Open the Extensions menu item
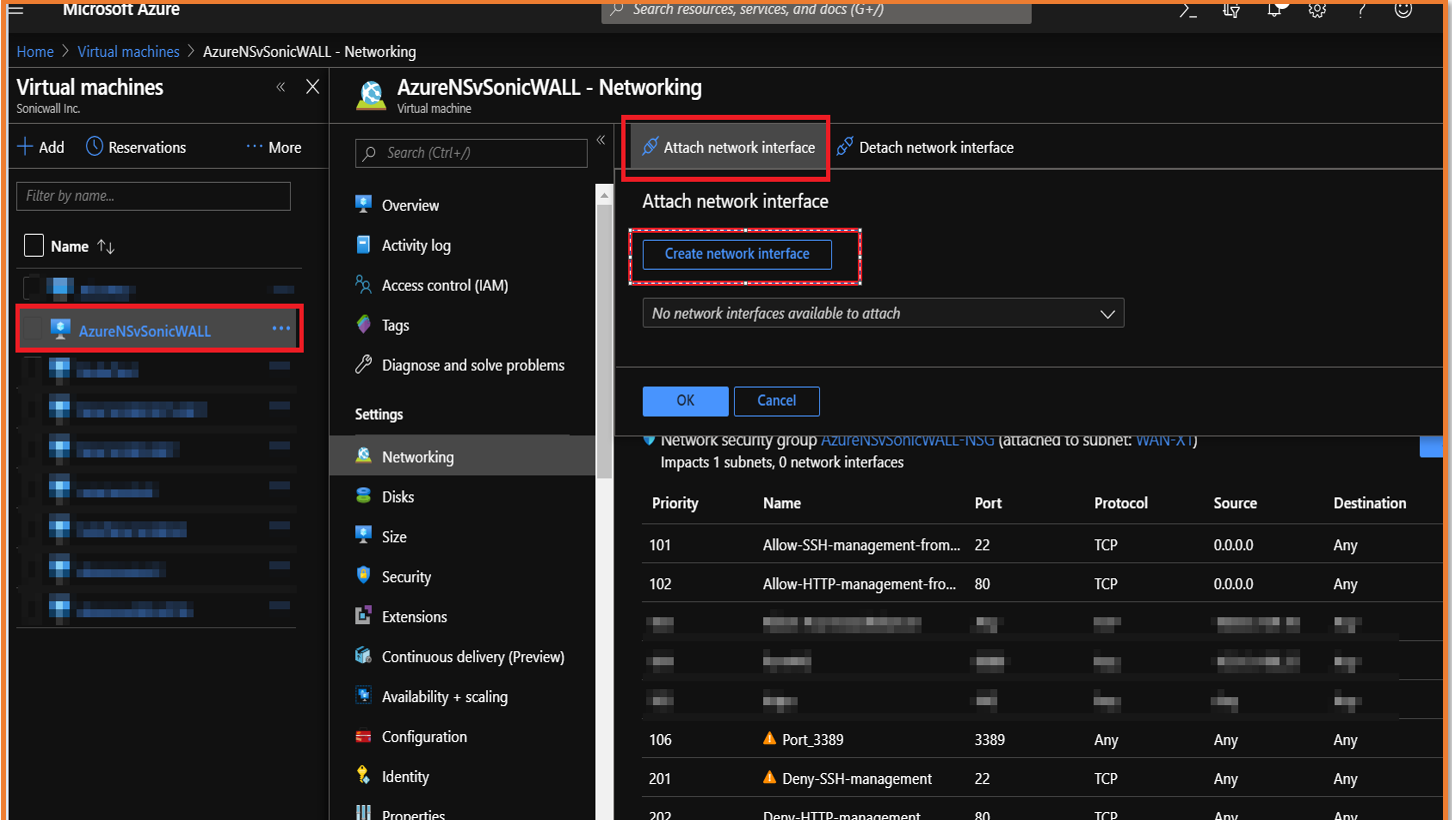 [x=414, y=617]
